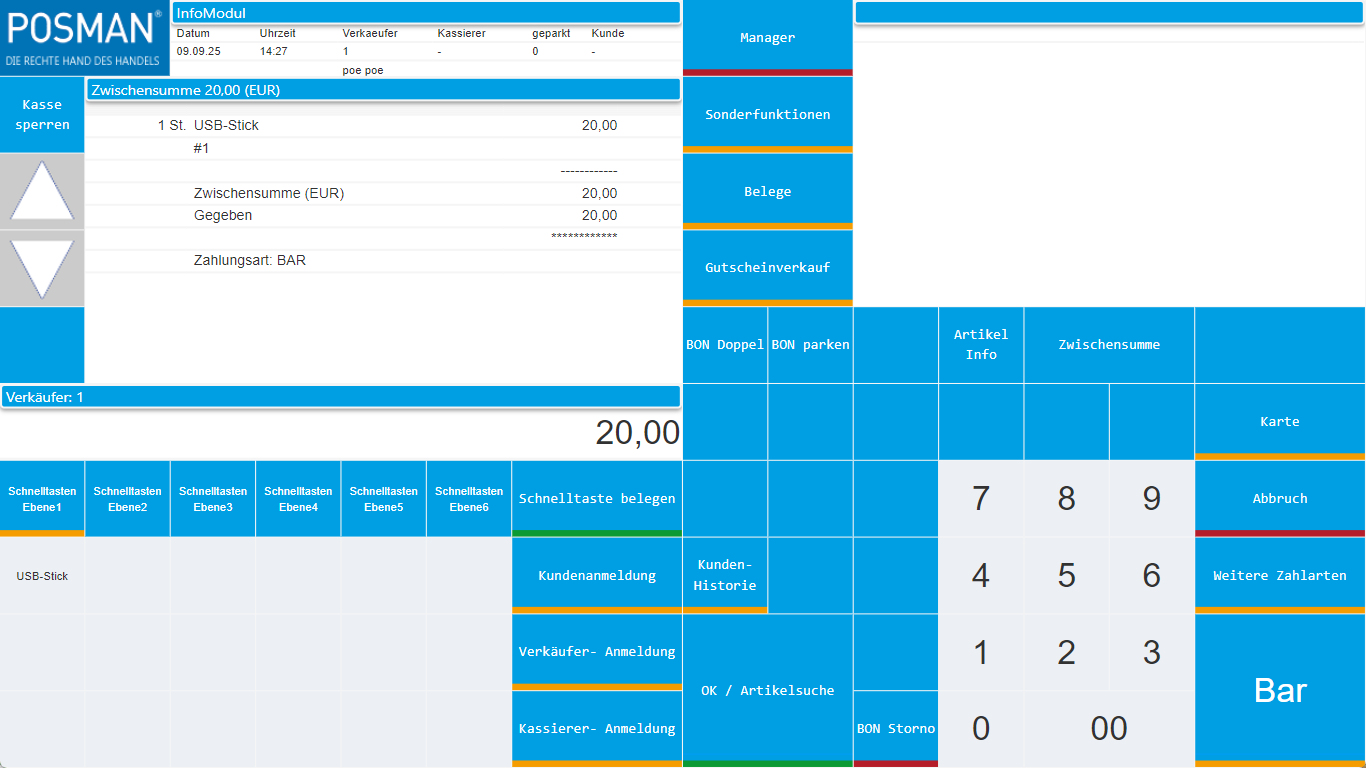The image size is (1366, 768).
Task: Open the Belege section
Action: click(x=767, y=191)
